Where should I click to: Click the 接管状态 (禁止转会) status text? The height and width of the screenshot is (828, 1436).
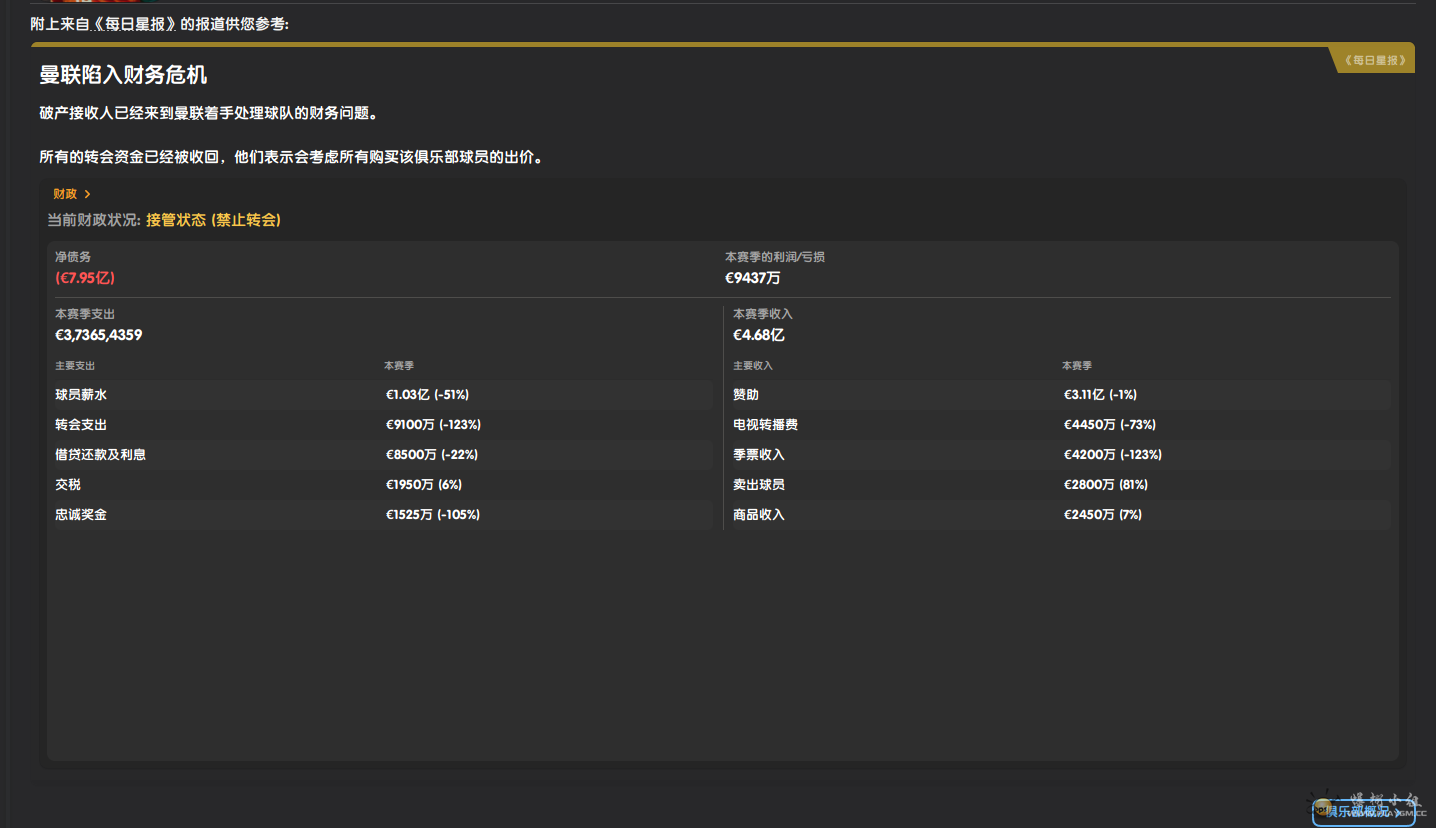(x=213, y=220)
